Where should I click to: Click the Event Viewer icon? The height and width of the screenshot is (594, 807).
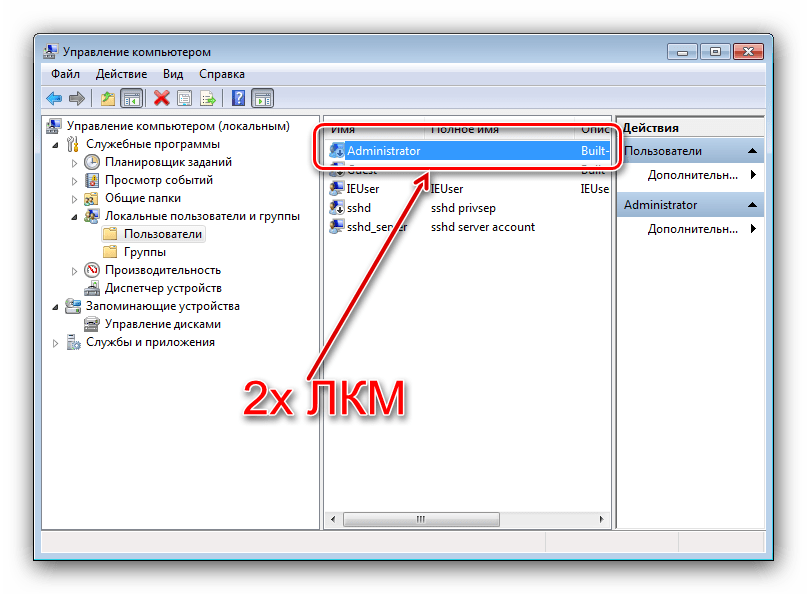pyautogui.click(x=92, y=180)
